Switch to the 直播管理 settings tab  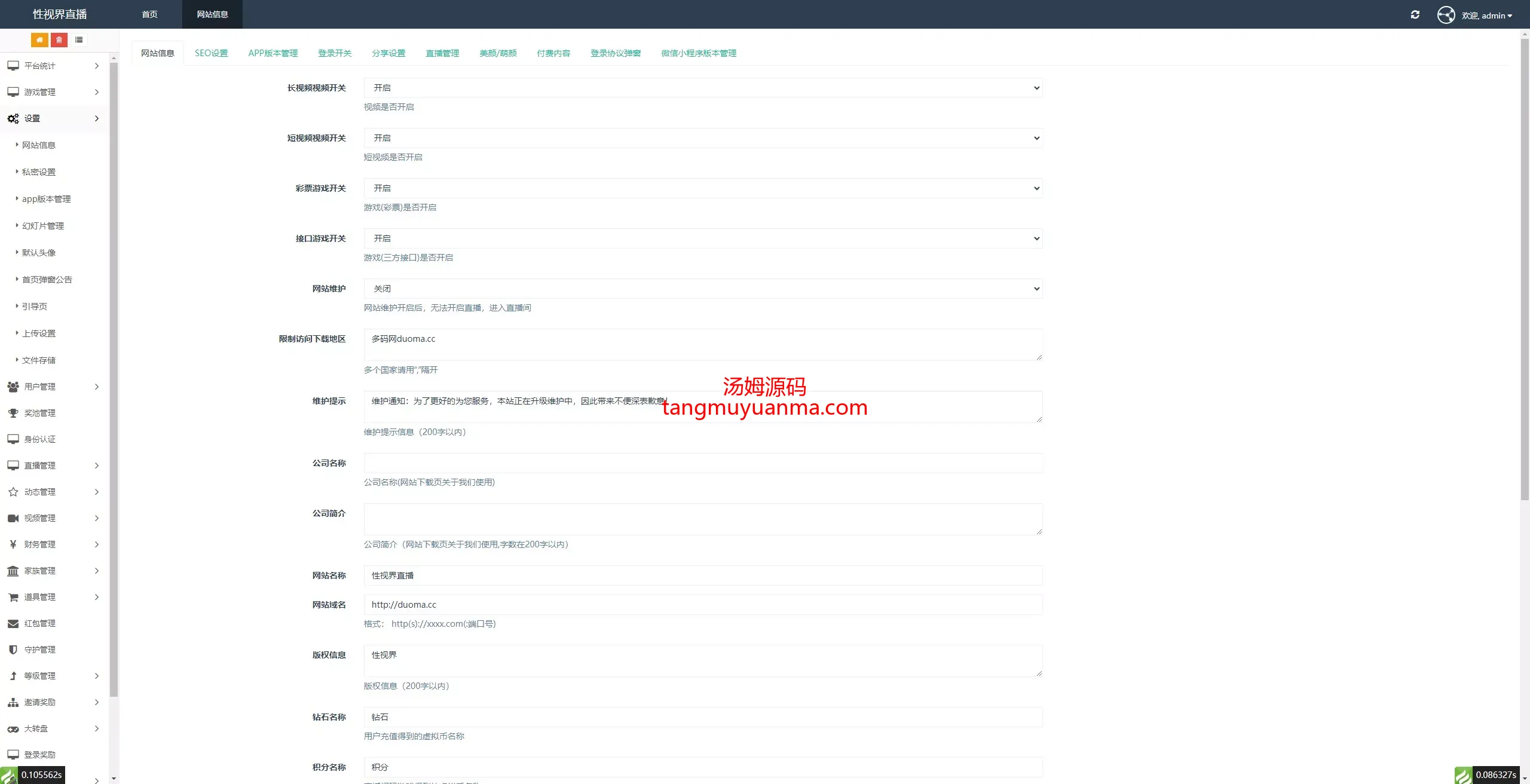tap(442, 53)
